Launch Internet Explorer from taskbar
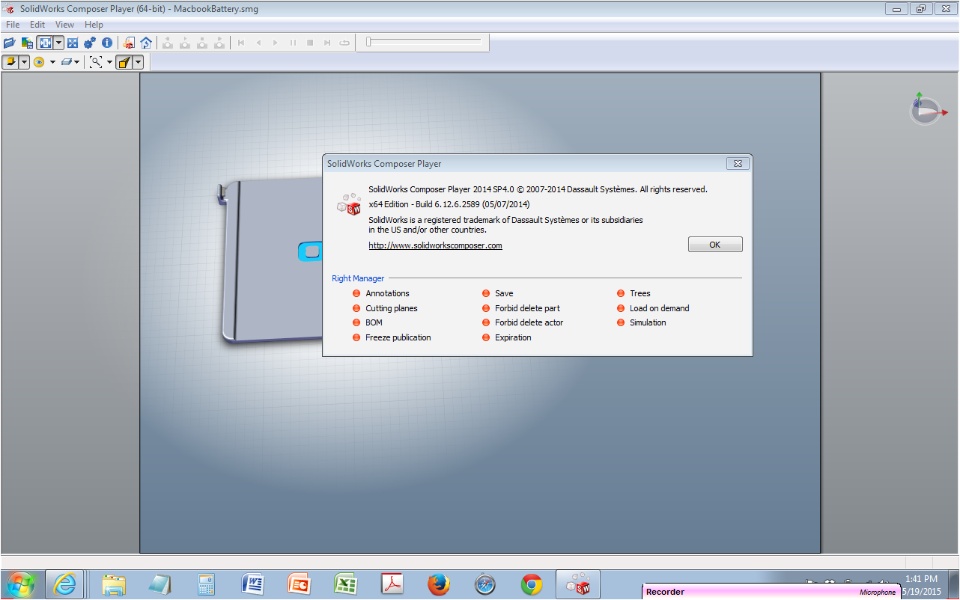The height and width of the screenshot is (600, 960). pyautogui.click(x=64, y=585)
